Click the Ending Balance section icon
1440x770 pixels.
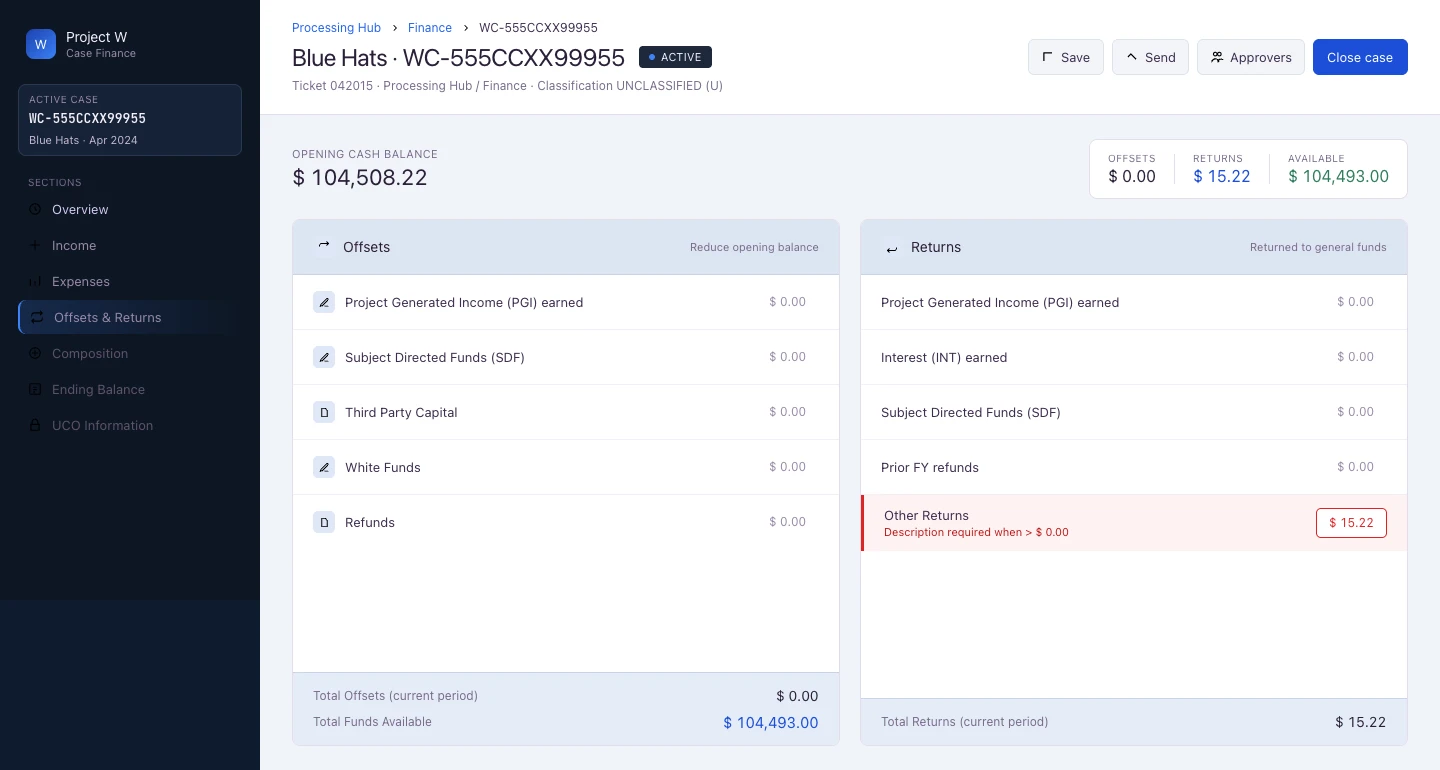pos(35,390)
